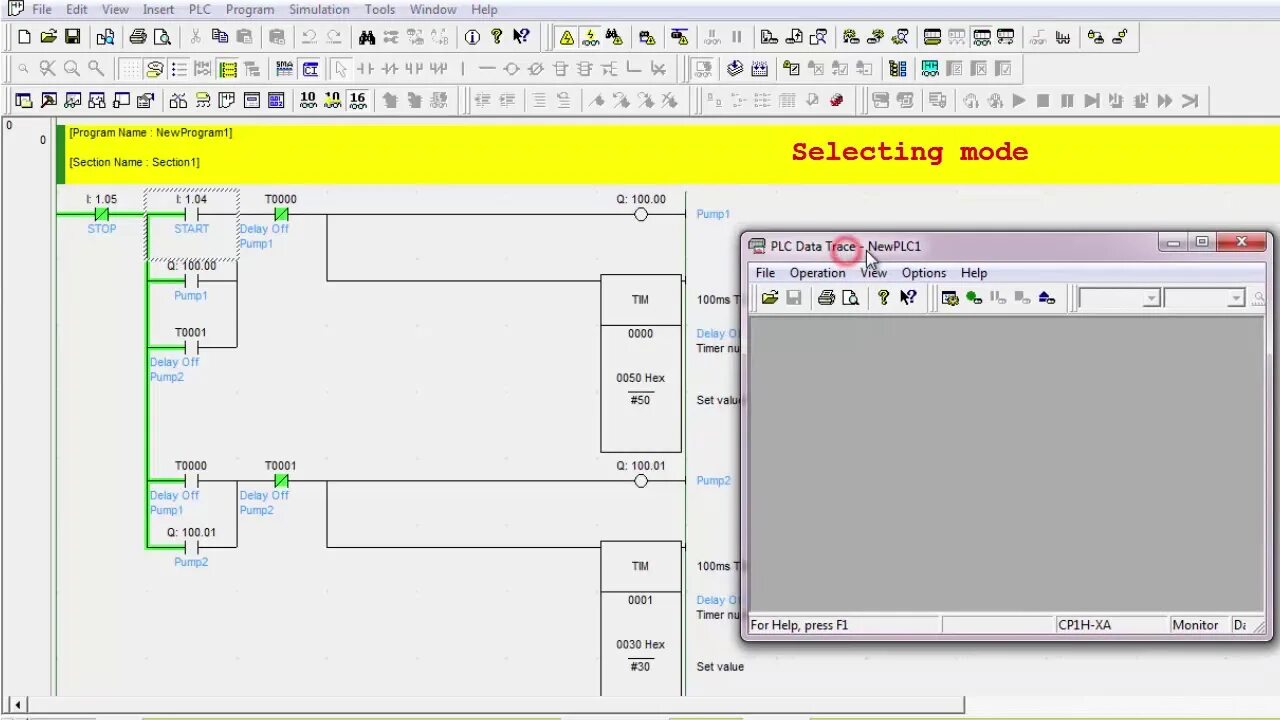
Task: Toggle the project workspace window icon
Action: 24,100
